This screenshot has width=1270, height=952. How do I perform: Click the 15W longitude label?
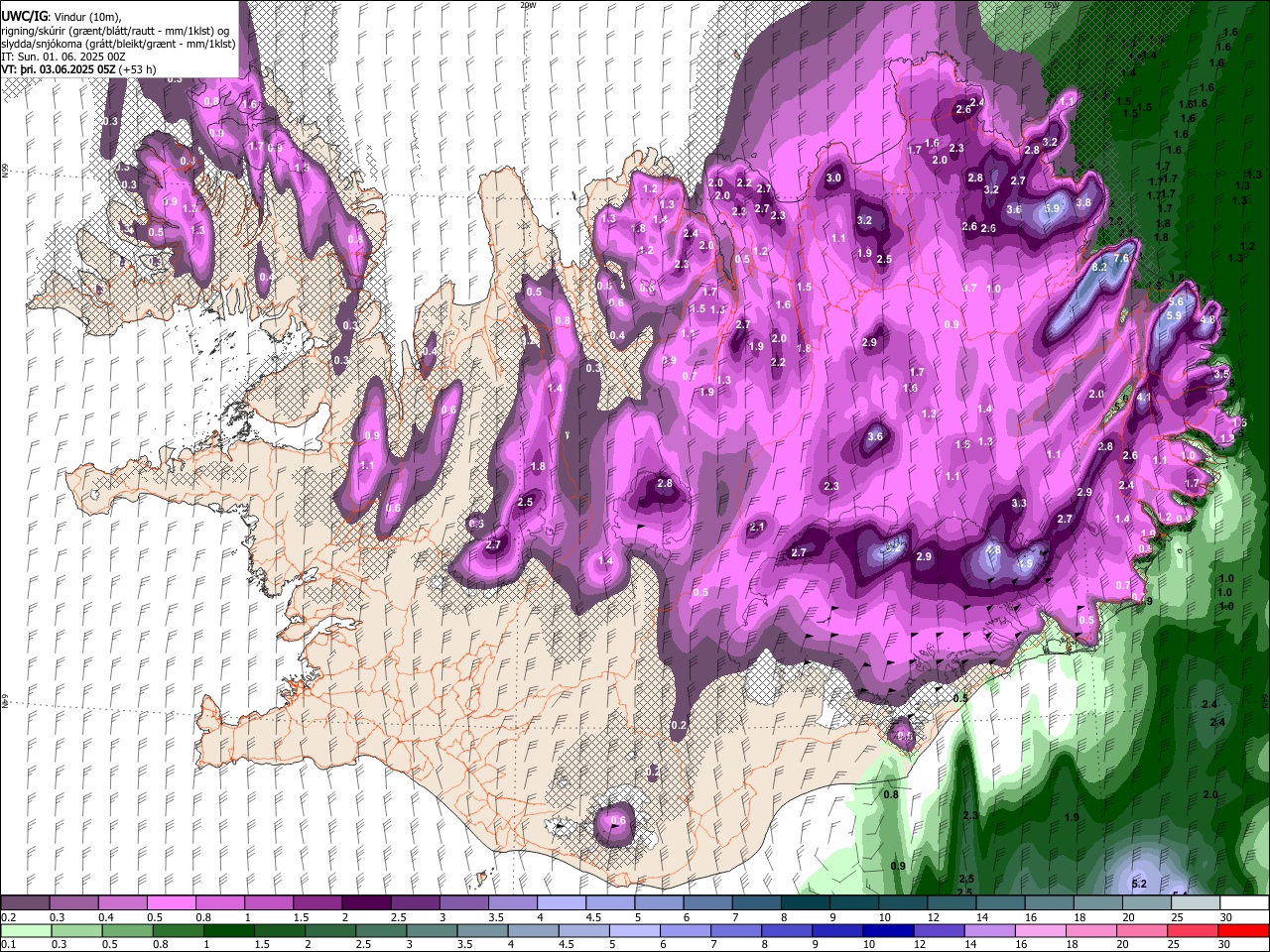pos(1051,5)
